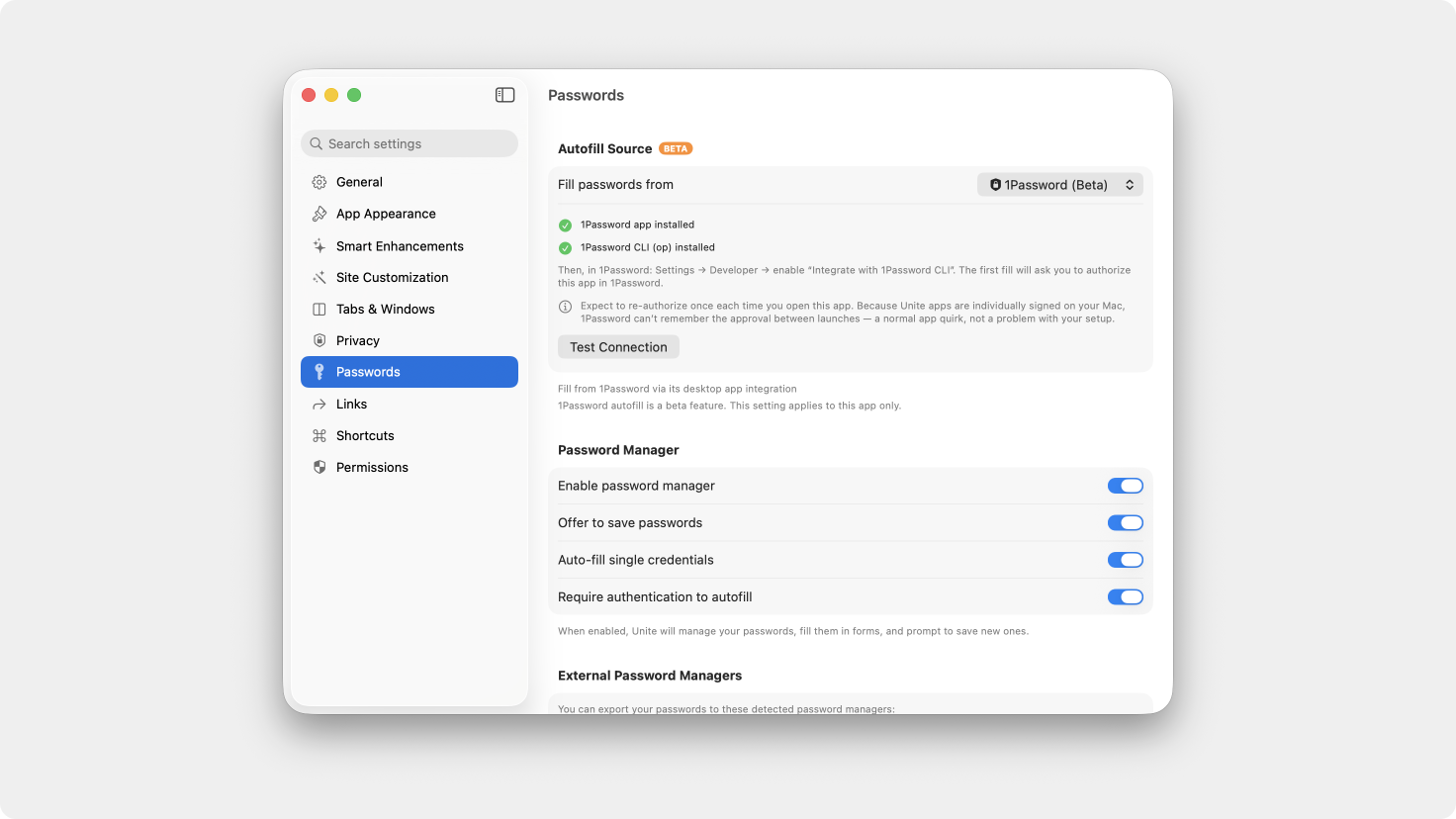Click the Privacy shield icon
Screen dimensions: 1456x819
coord(319,340)
